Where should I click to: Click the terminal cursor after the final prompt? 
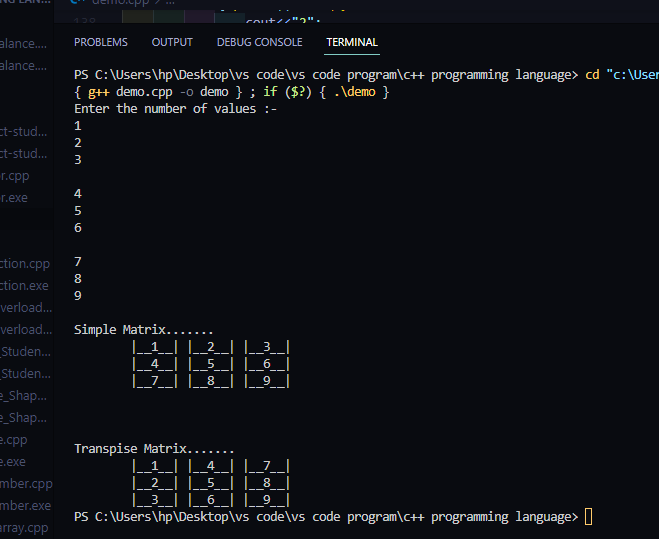pyautogui.click(x=588, y=517)
